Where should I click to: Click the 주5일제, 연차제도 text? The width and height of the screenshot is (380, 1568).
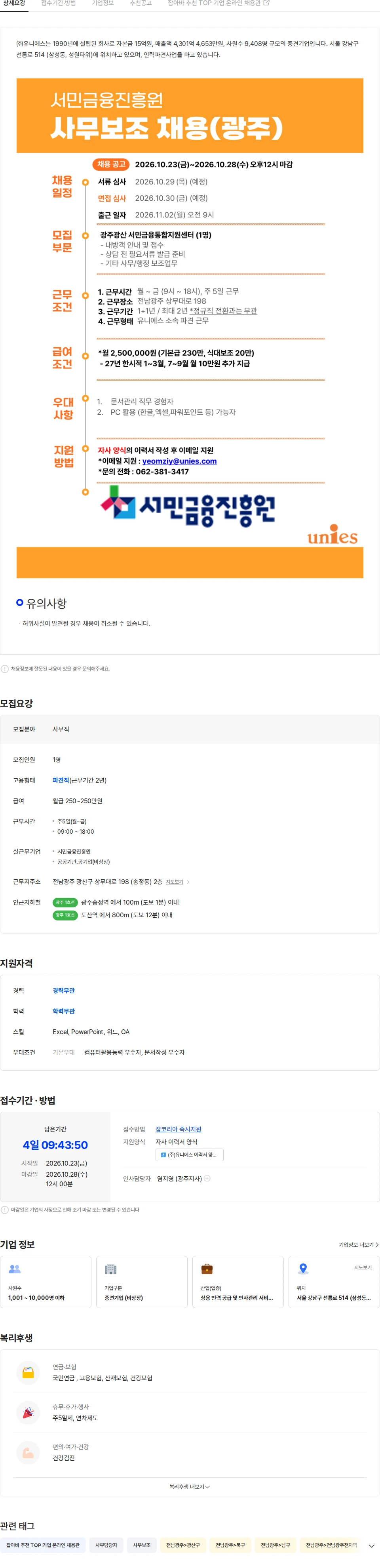75,1418
